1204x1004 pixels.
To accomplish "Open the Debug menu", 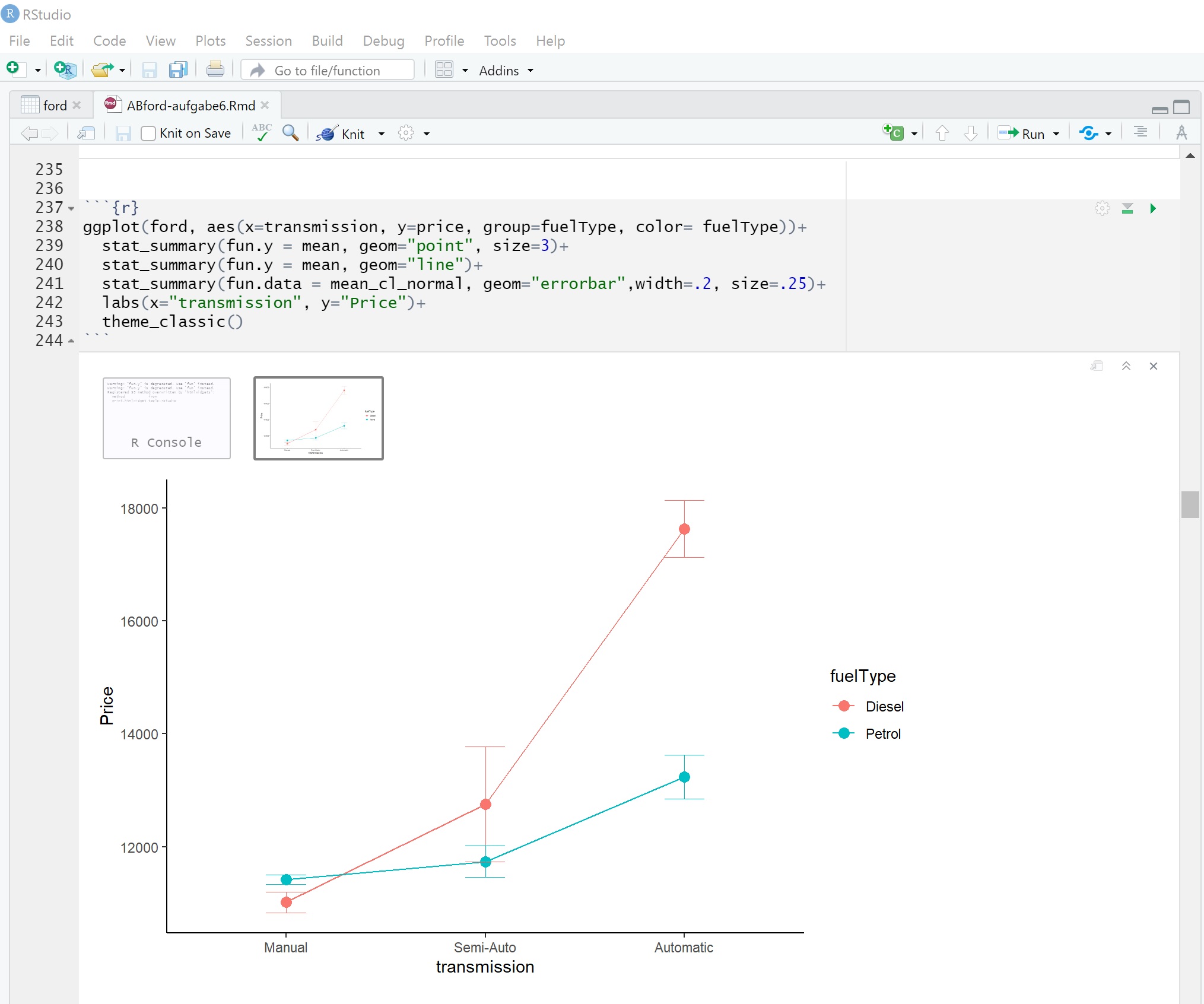I will pos(383,41).
